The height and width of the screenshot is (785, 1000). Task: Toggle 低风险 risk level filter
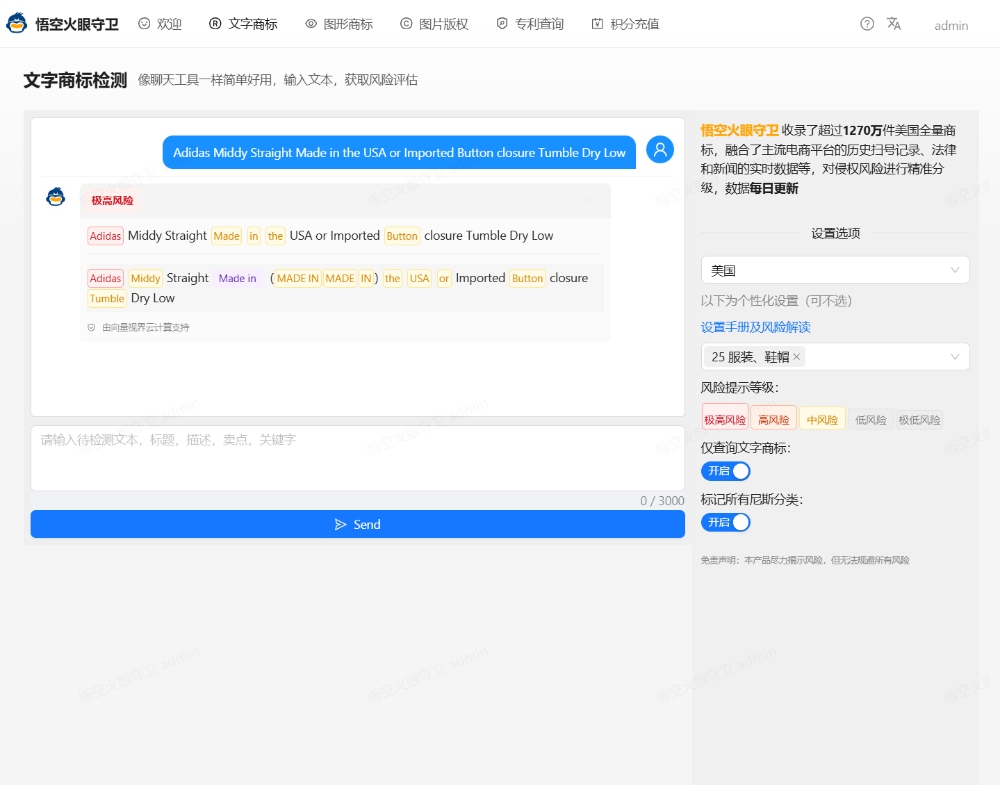tap(871, 420)
